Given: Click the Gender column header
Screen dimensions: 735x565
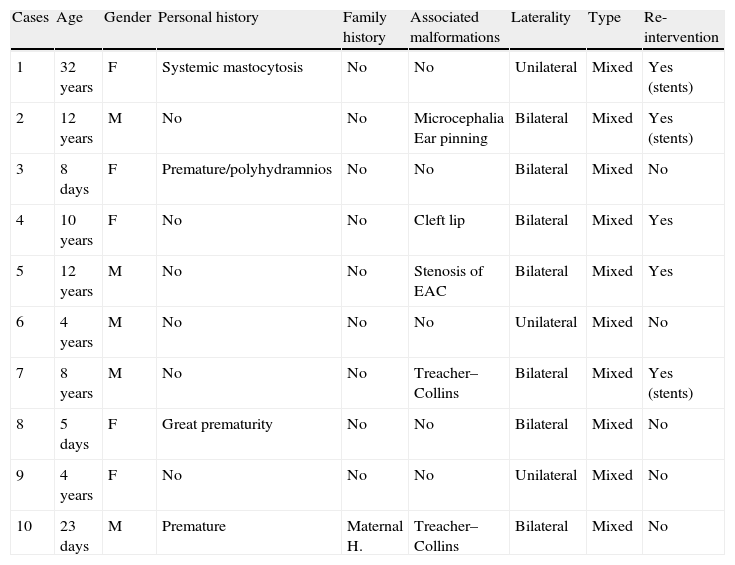Looking at the screenshot, I should coord(127,18).
